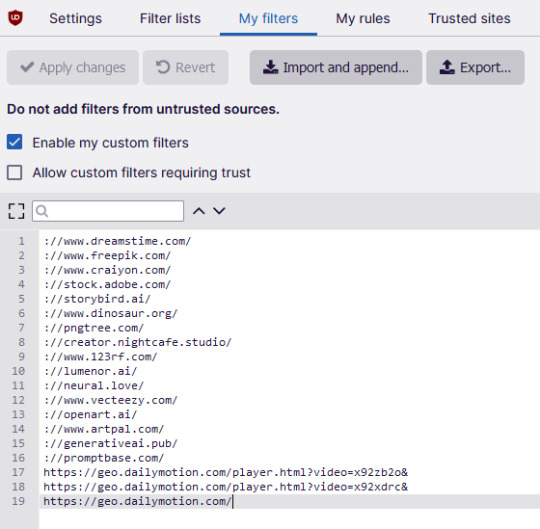Select line ://neural.love/
The width and height of the screenshot is (540, 529).
(94, 386)
